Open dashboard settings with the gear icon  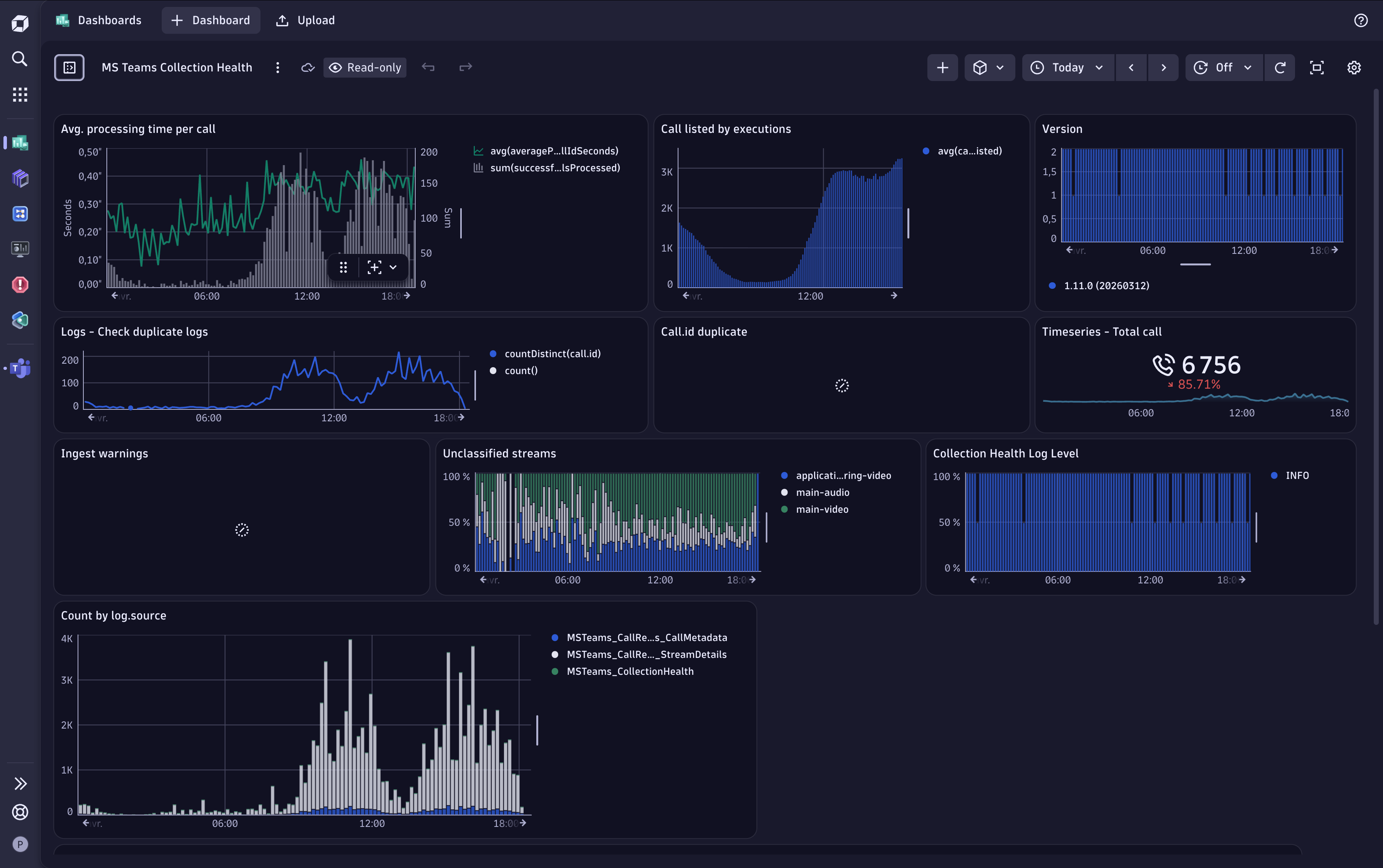(1353, 67)
